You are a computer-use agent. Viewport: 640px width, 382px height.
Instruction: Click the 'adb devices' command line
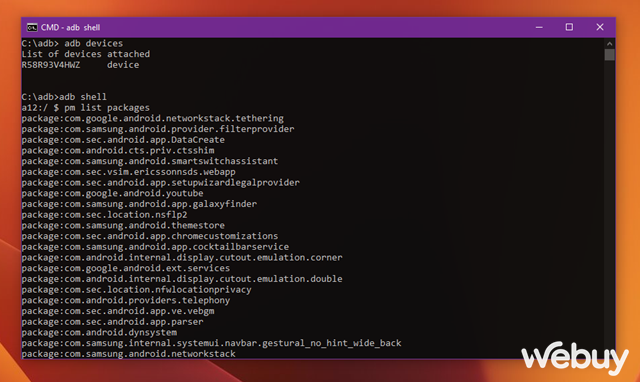pyautogui.click(x=72, y=43)
